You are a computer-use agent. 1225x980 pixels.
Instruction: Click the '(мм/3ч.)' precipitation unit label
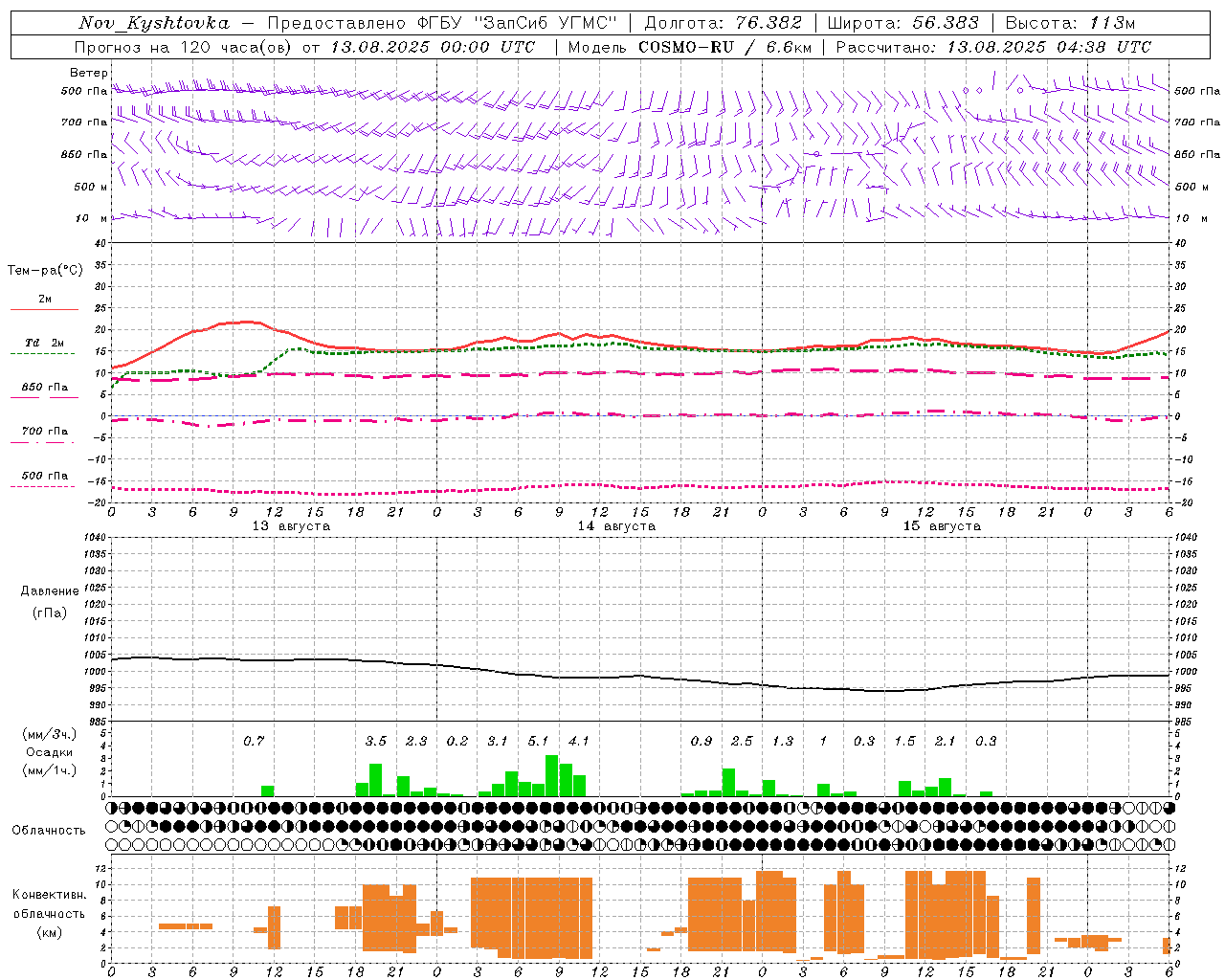tap(49, 734)
